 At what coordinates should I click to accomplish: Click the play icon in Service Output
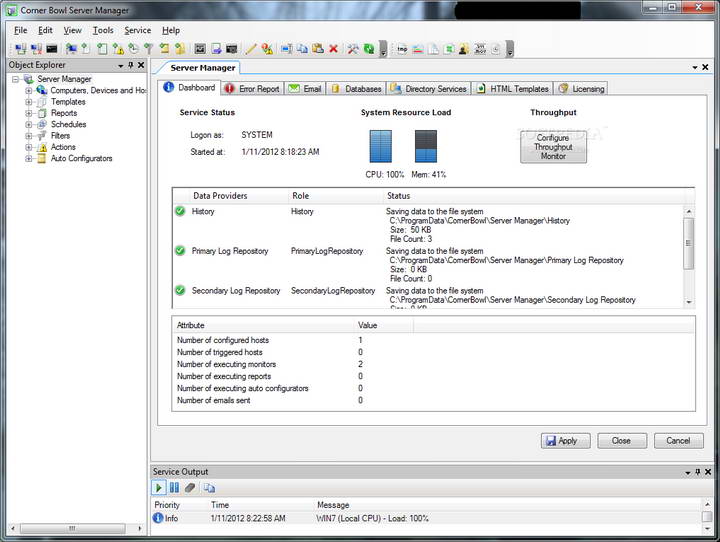point(159,487)
